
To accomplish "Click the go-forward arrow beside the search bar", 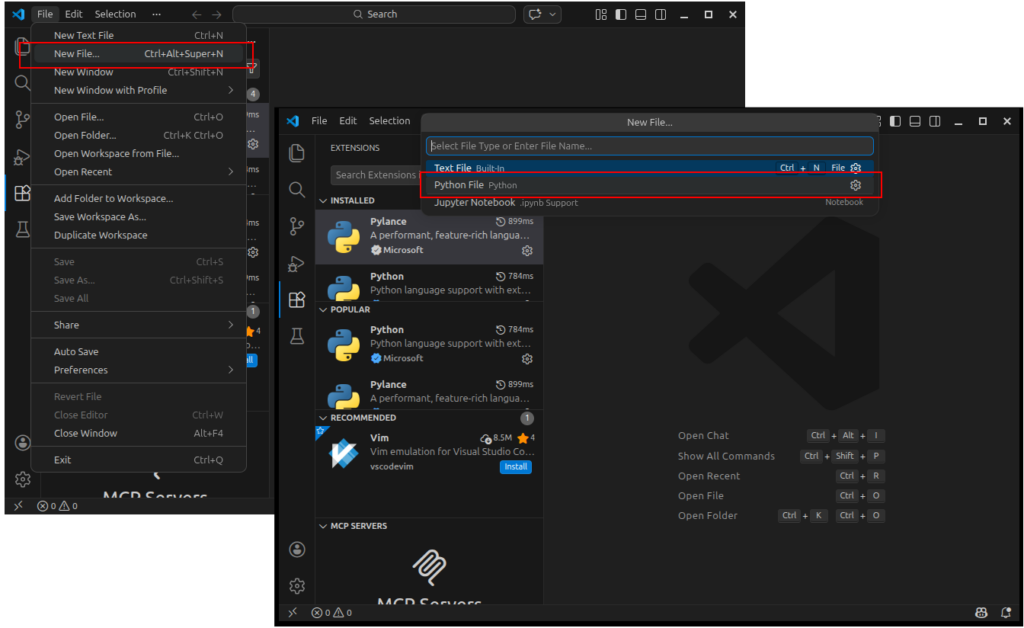I will pyautogui.click(x=217, y=15).
